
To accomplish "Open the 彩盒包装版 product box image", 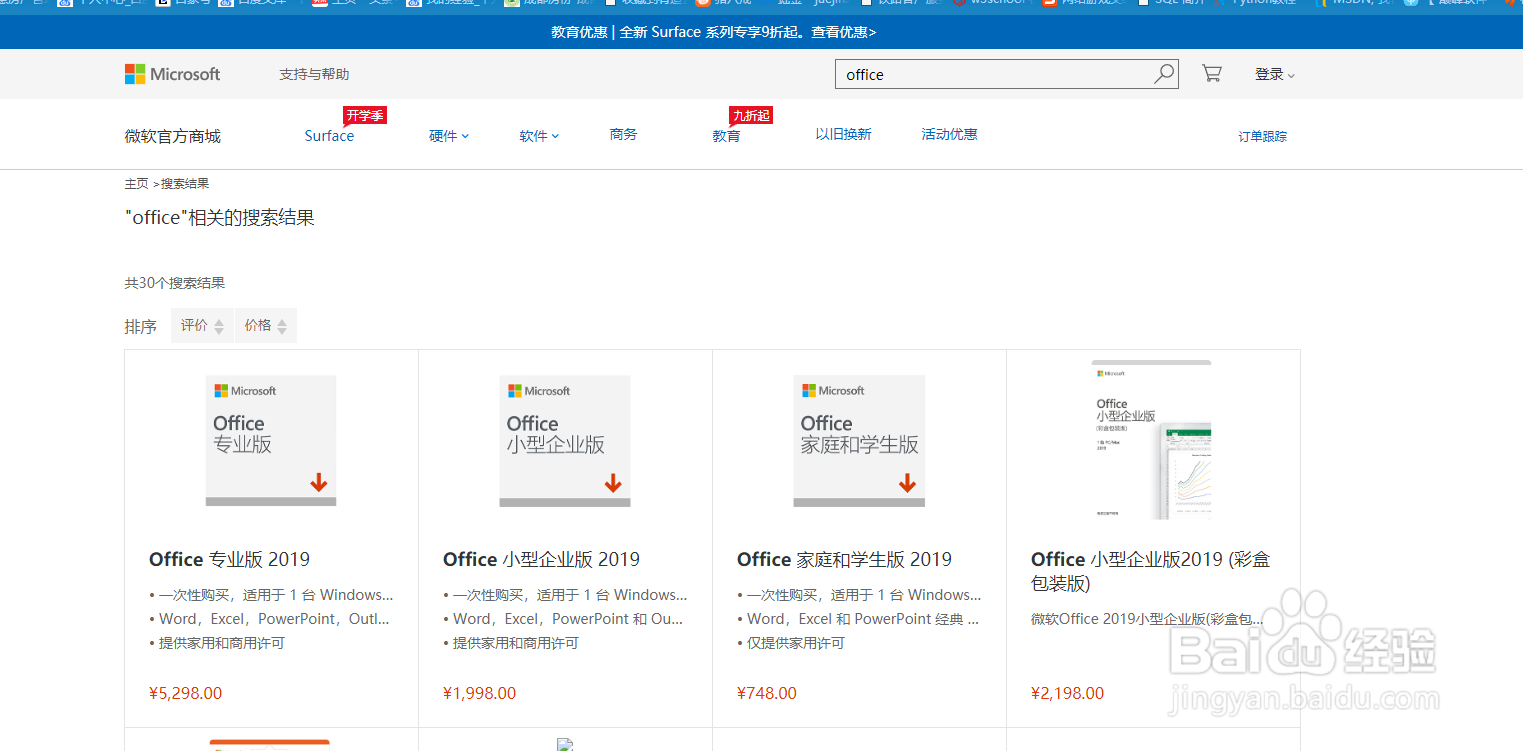I will coord(1151,440).
